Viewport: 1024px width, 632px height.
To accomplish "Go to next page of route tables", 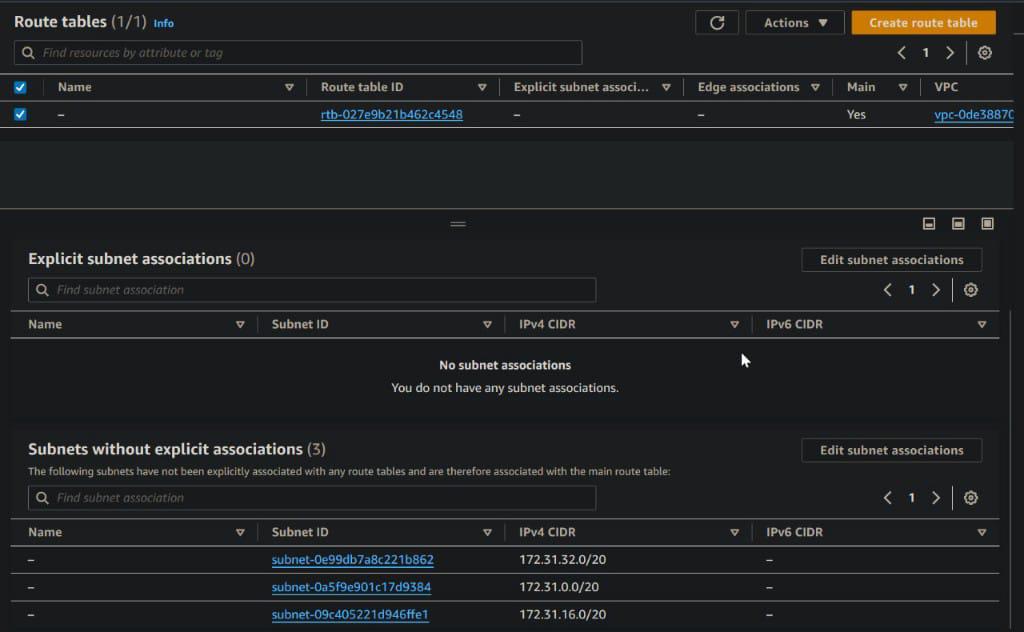I will click(x=950, y=53).
